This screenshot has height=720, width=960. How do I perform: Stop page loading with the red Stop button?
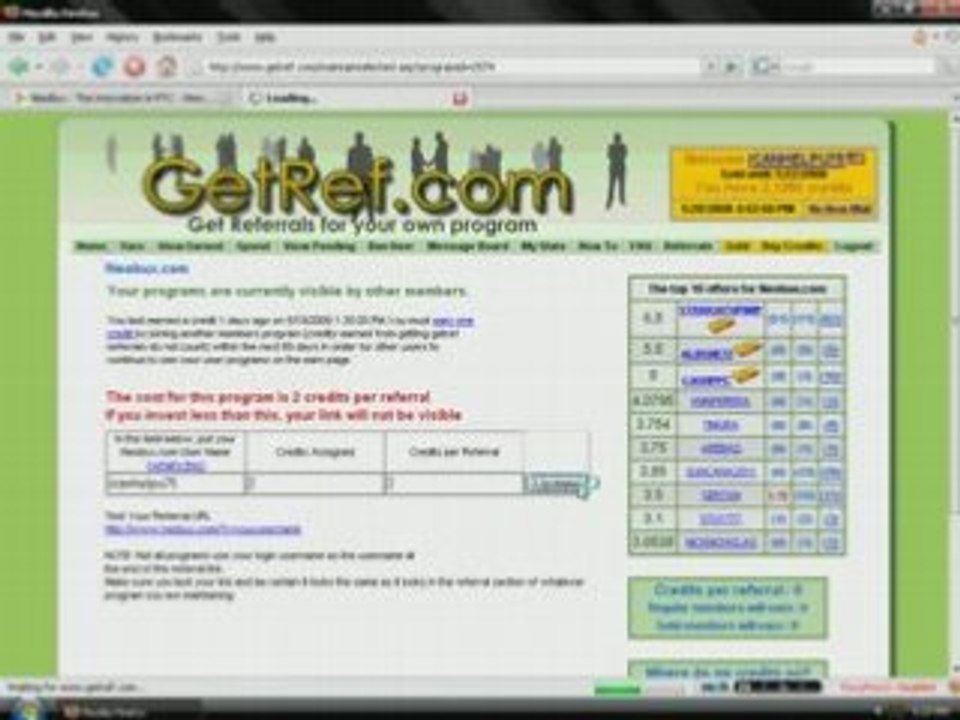[x=134, y=66]
